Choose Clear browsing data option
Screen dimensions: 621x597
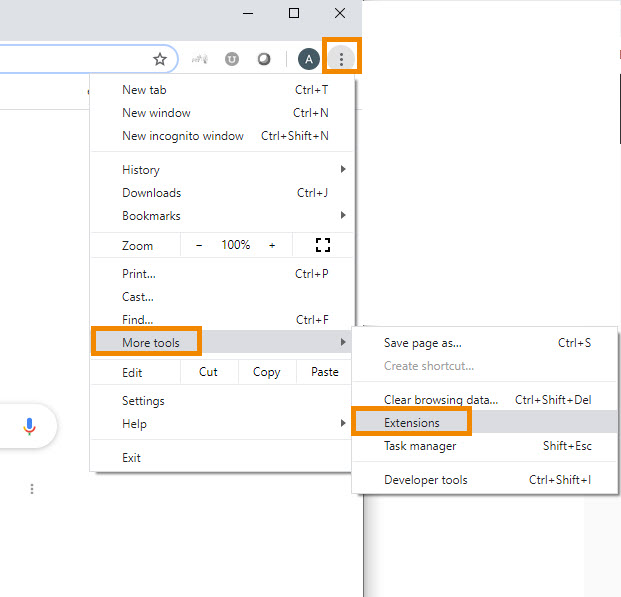coord(440,400)
